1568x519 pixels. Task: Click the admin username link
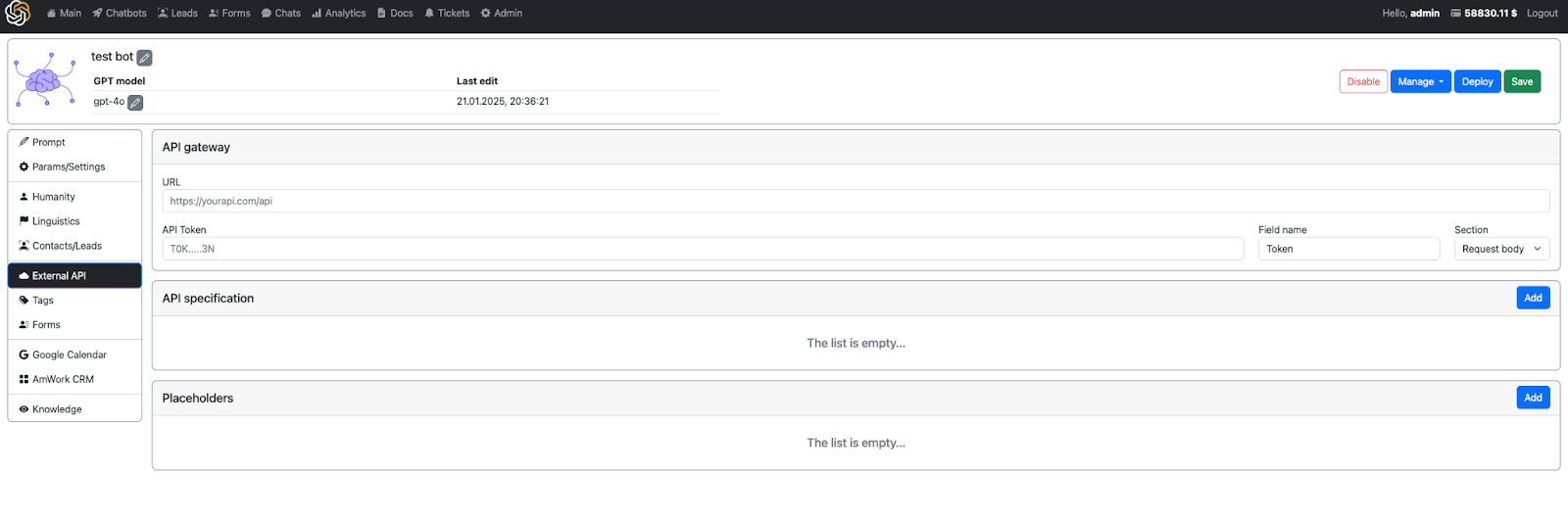(1425, 13)
